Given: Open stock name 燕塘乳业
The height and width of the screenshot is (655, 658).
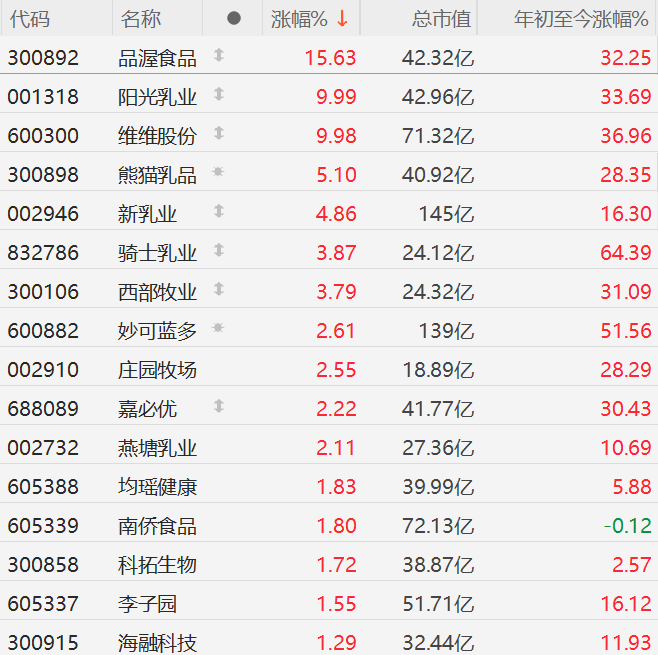Looking at the screenshot, I should 157,448.
